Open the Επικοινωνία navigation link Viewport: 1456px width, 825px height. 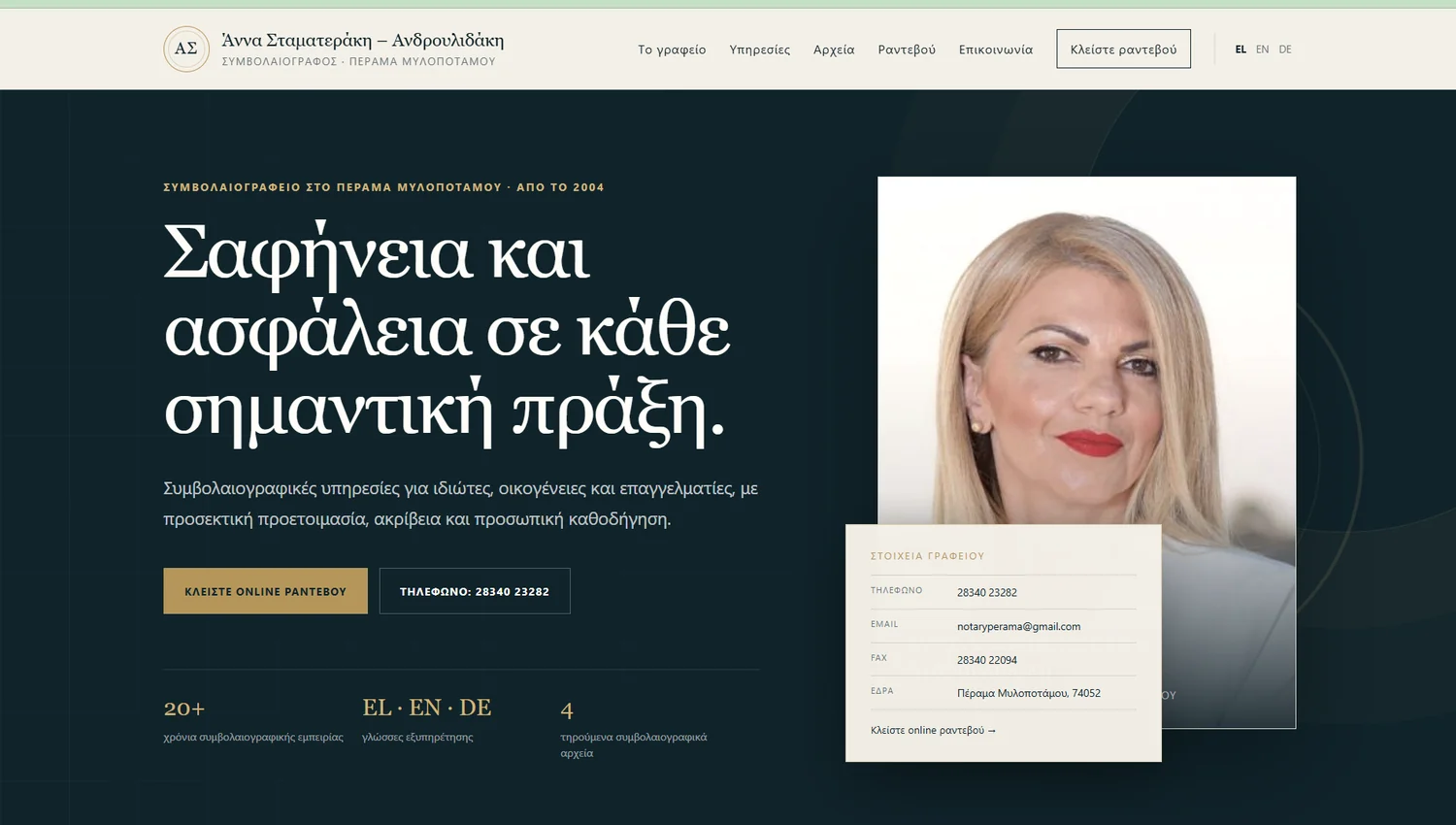click(x=996, y=49)
